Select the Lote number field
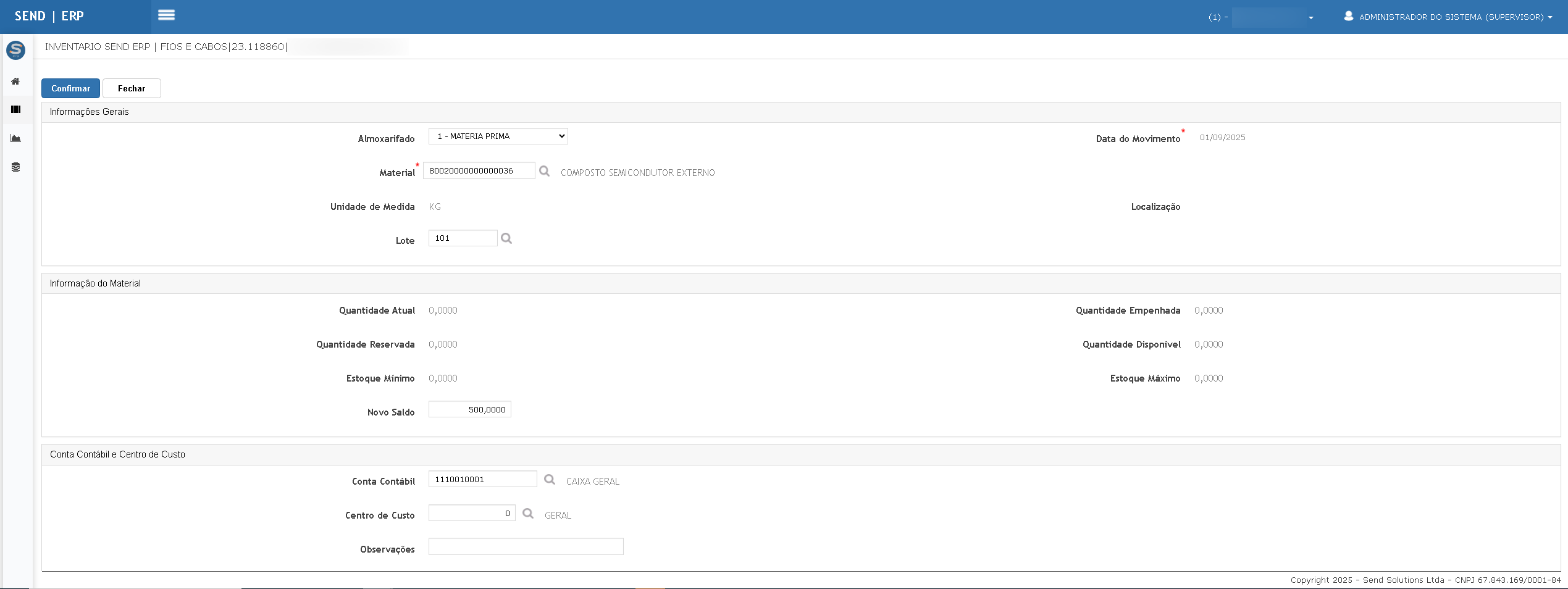The width and height of the screenshot is (1568, 589). click(463, 238)
